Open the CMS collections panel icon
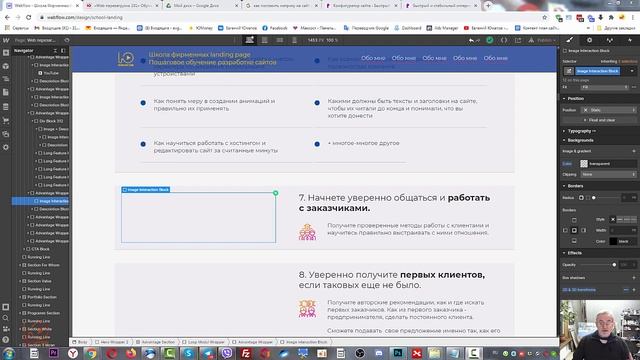 [6, 107]
